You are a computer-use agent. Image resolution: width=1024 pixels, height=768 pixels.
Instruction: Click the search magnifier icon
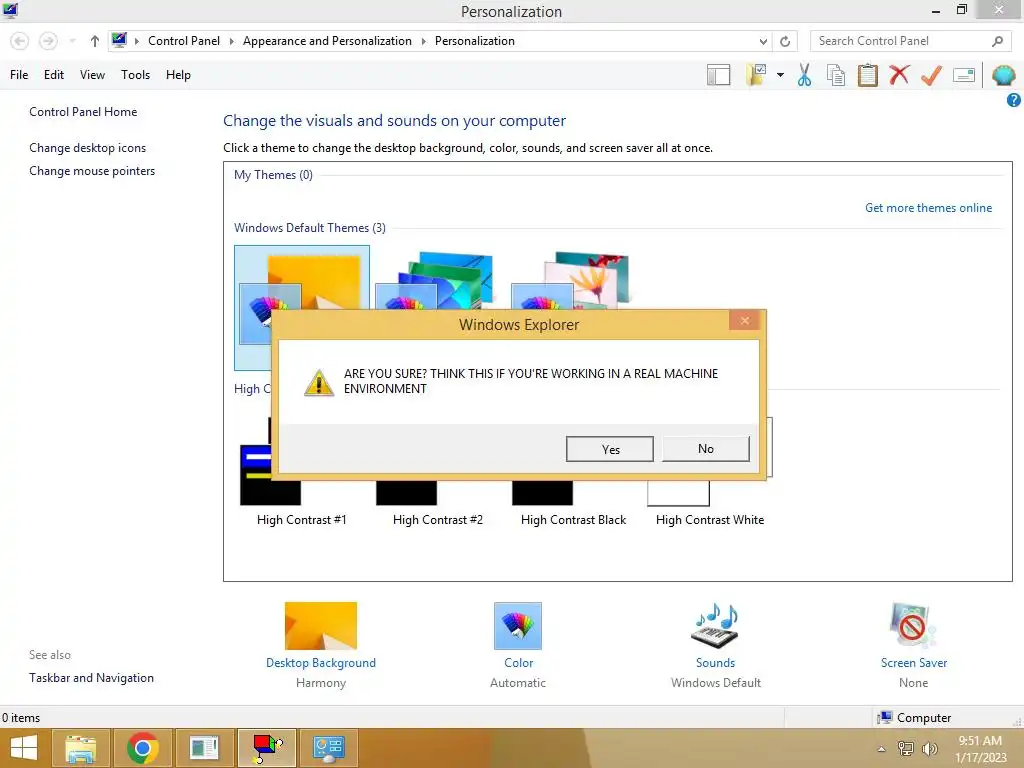pyautogui.click(x=997, y=41)
